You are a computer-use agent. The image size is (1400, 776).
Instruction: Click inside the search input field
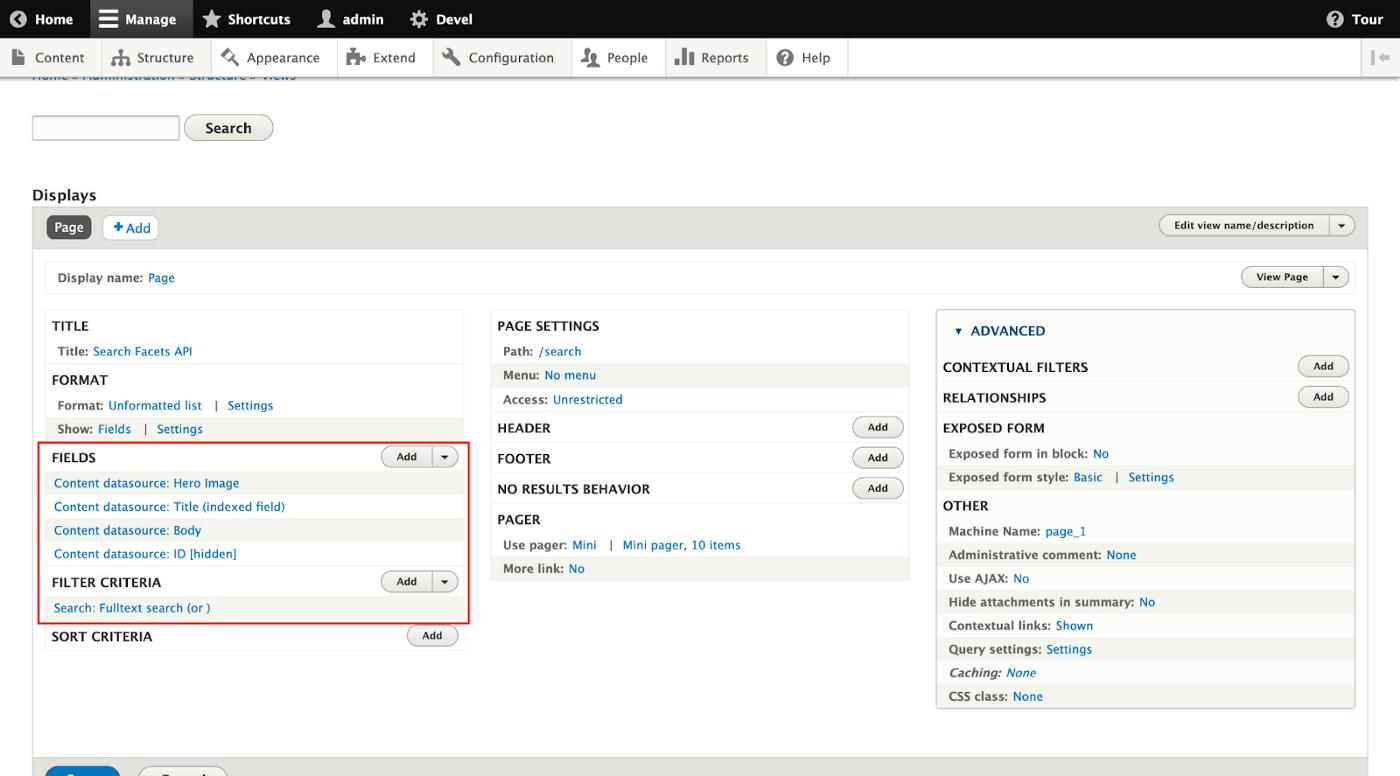(x=104, y=127)
